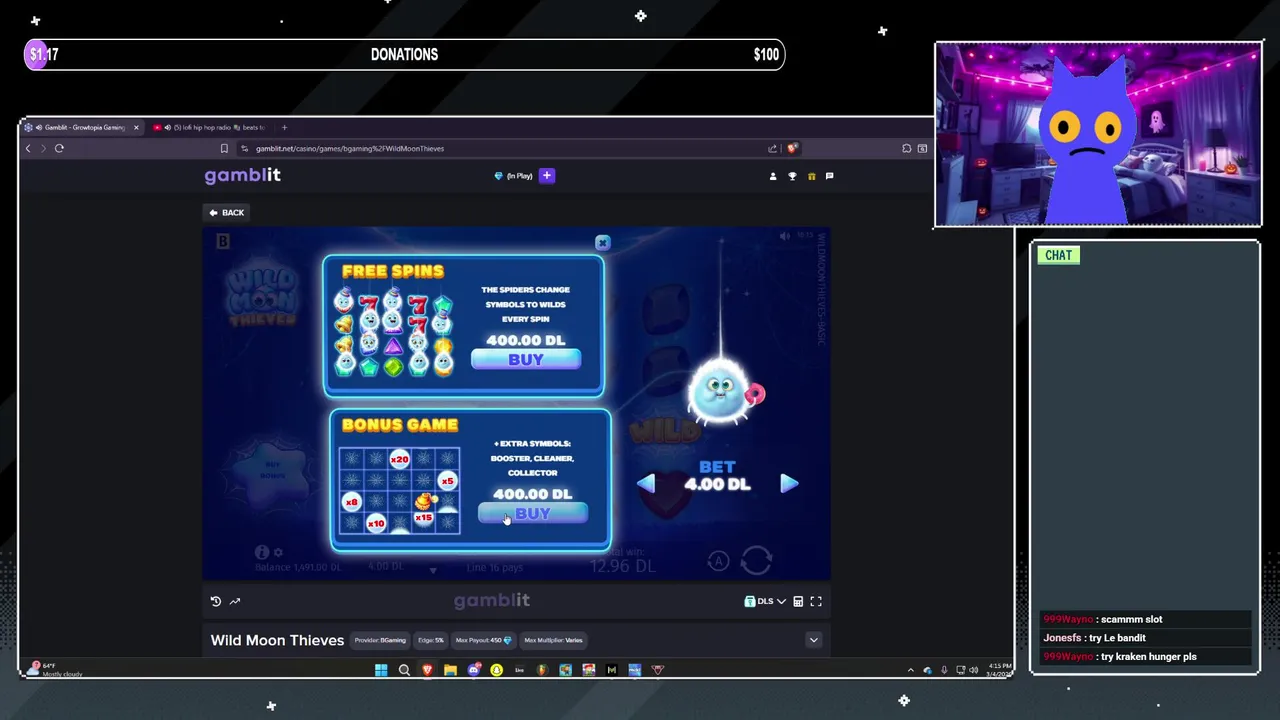1280x720 pixels.
Task: Reload the current page
Action: 59,148
